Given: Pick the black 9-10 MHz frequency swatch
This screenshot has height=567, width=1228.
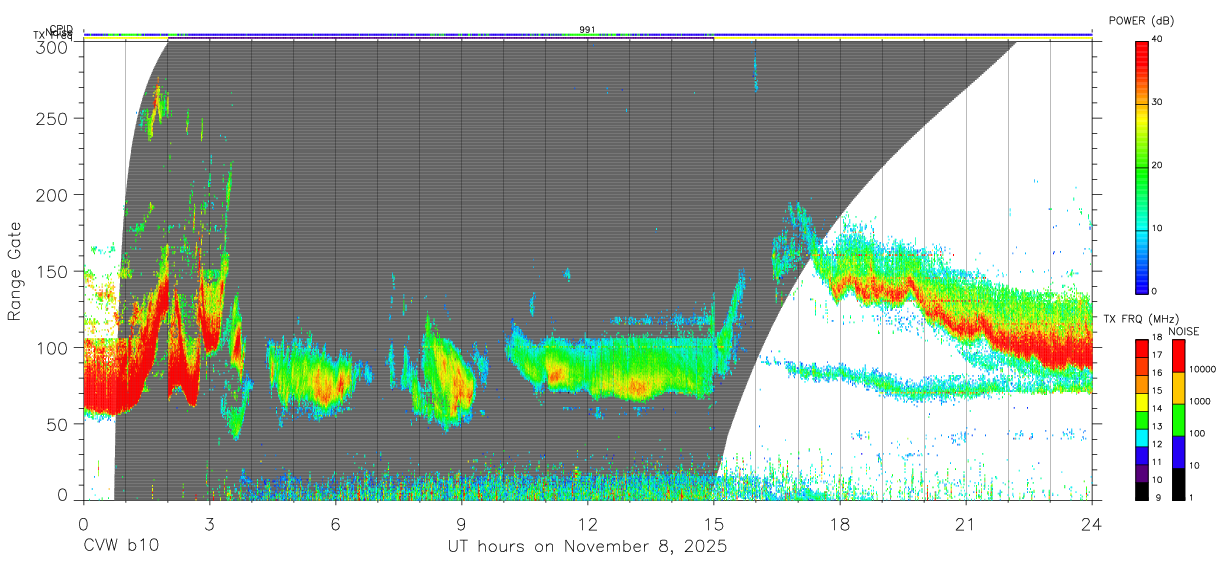Looking at the screenshot, I should [1142, 491].
